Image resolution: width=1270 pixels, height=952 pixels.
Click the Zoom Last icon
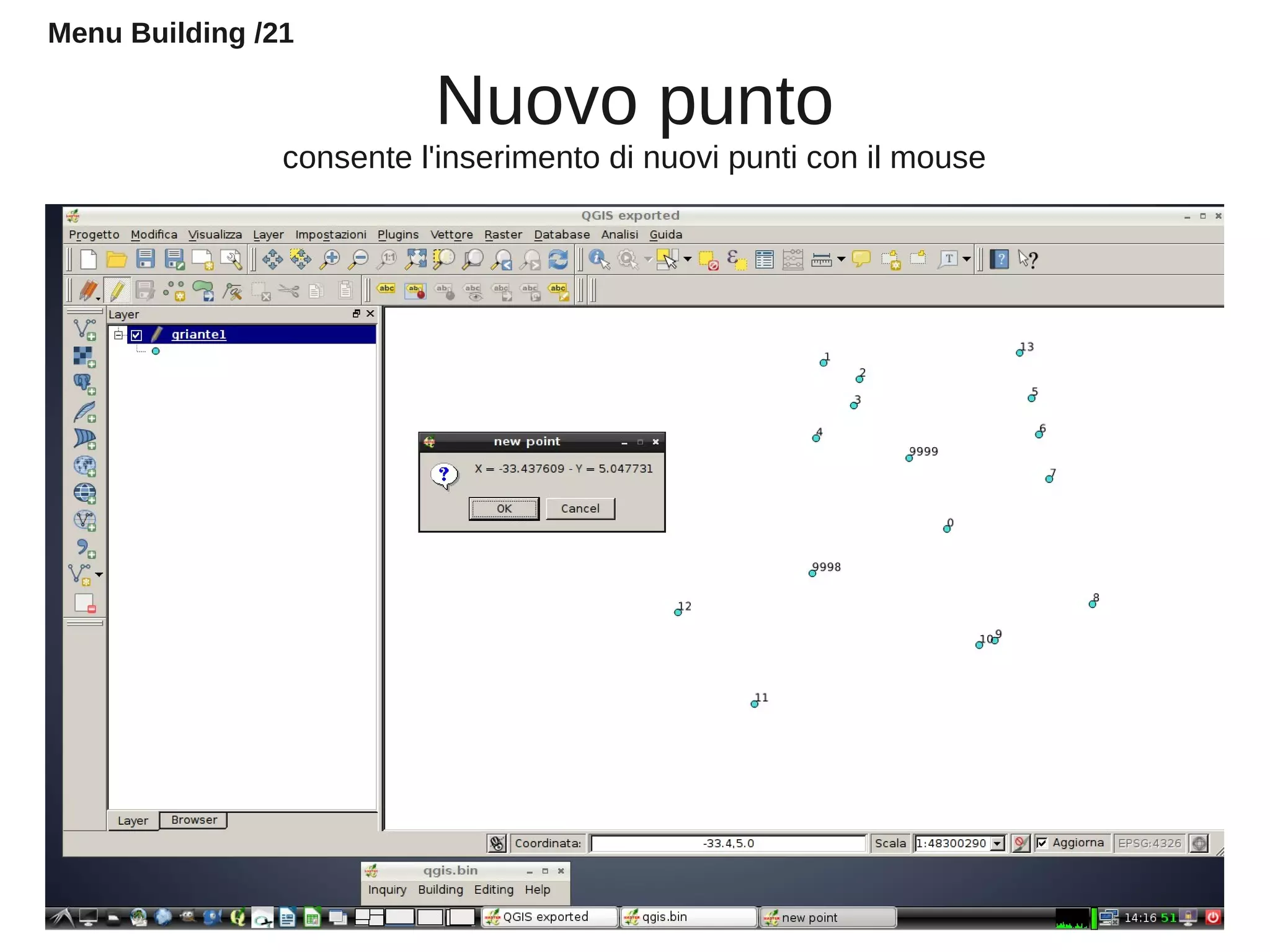pyautogui.click(x=502, y=259)
